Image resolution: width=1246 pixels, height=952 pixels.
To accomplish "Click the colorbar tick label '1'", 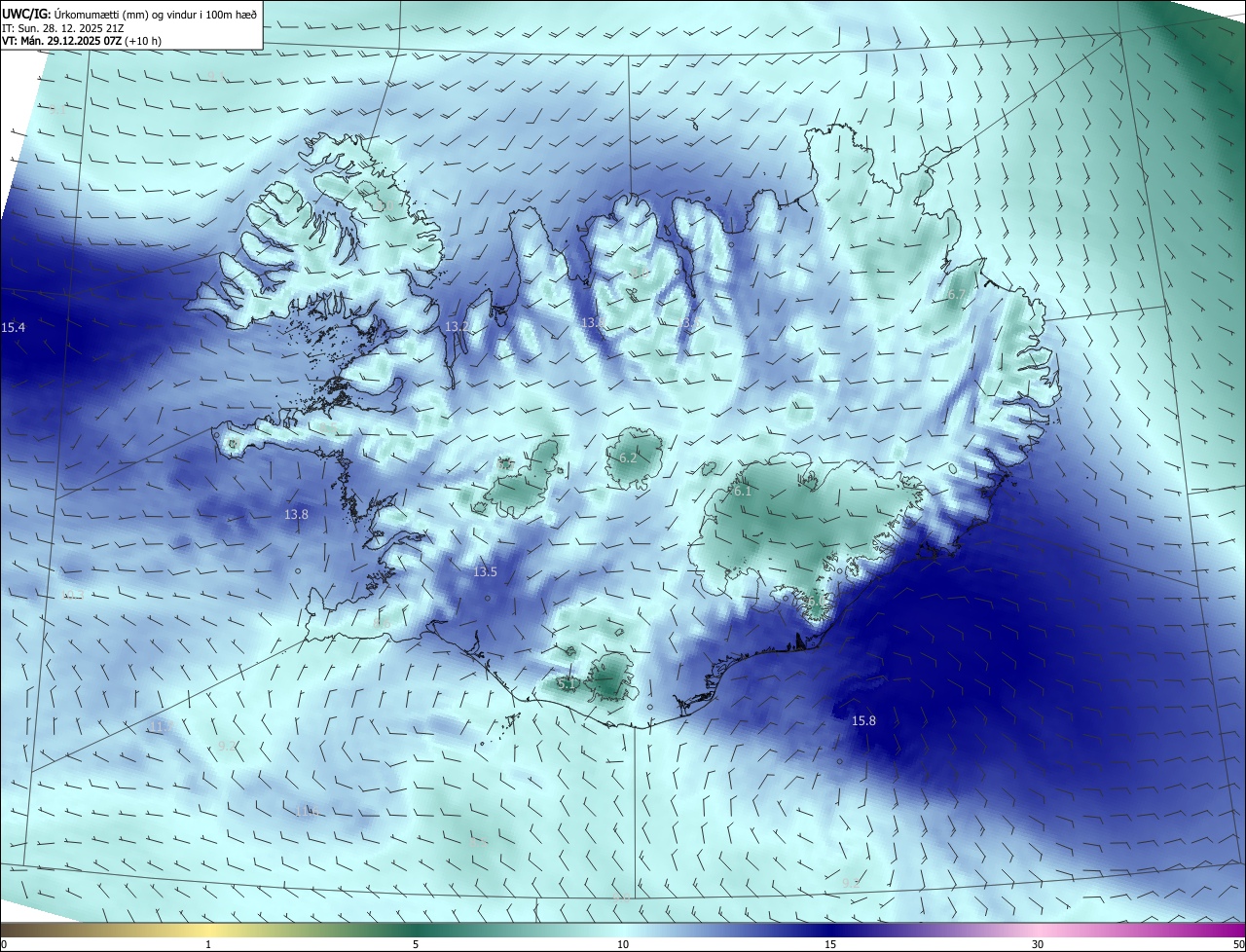I will coord(208,944).
